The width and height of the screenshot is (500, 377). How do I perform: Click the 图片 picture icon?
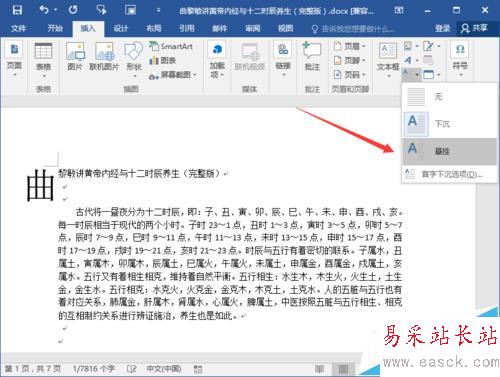[75, 57]
